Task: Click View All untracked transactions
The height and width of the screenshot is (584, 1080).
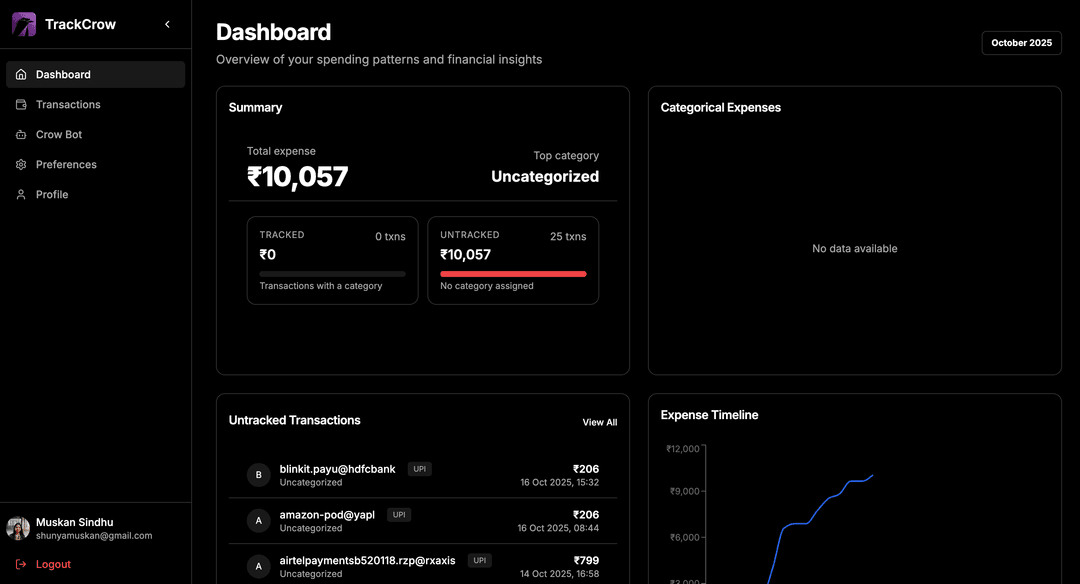Action: coord(599,423)
